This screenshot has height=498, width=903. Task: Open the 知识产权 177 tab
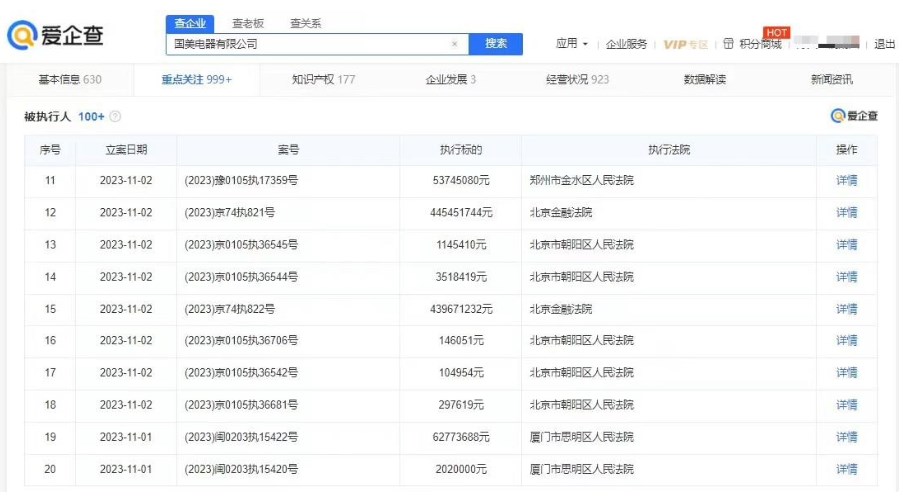point(323,79)
